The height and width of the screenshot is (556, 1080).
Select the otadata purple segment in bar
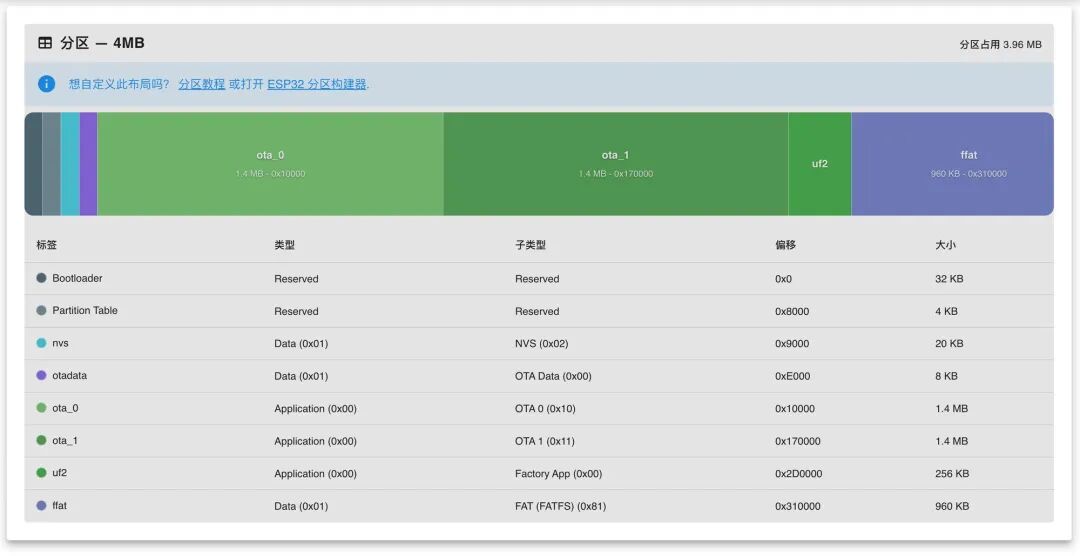[88, 164]
